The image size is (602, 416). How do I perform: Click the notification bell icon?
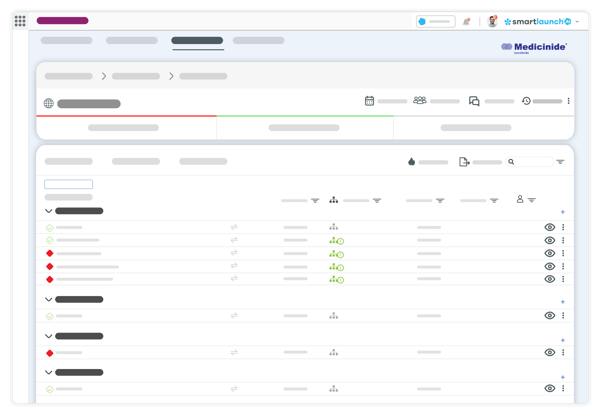coord(466,21)
